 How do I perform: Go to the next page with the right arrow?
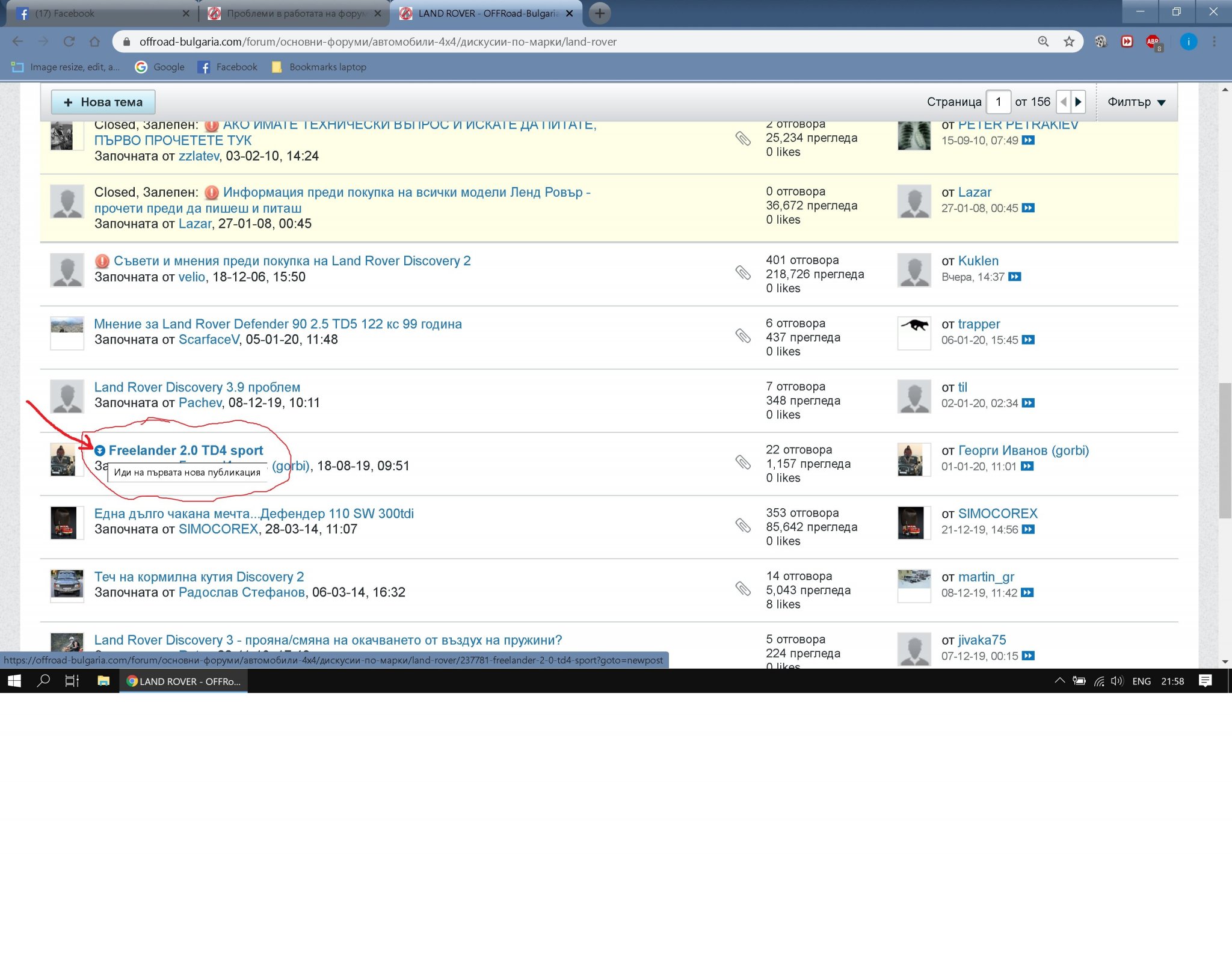(1078, 102)
